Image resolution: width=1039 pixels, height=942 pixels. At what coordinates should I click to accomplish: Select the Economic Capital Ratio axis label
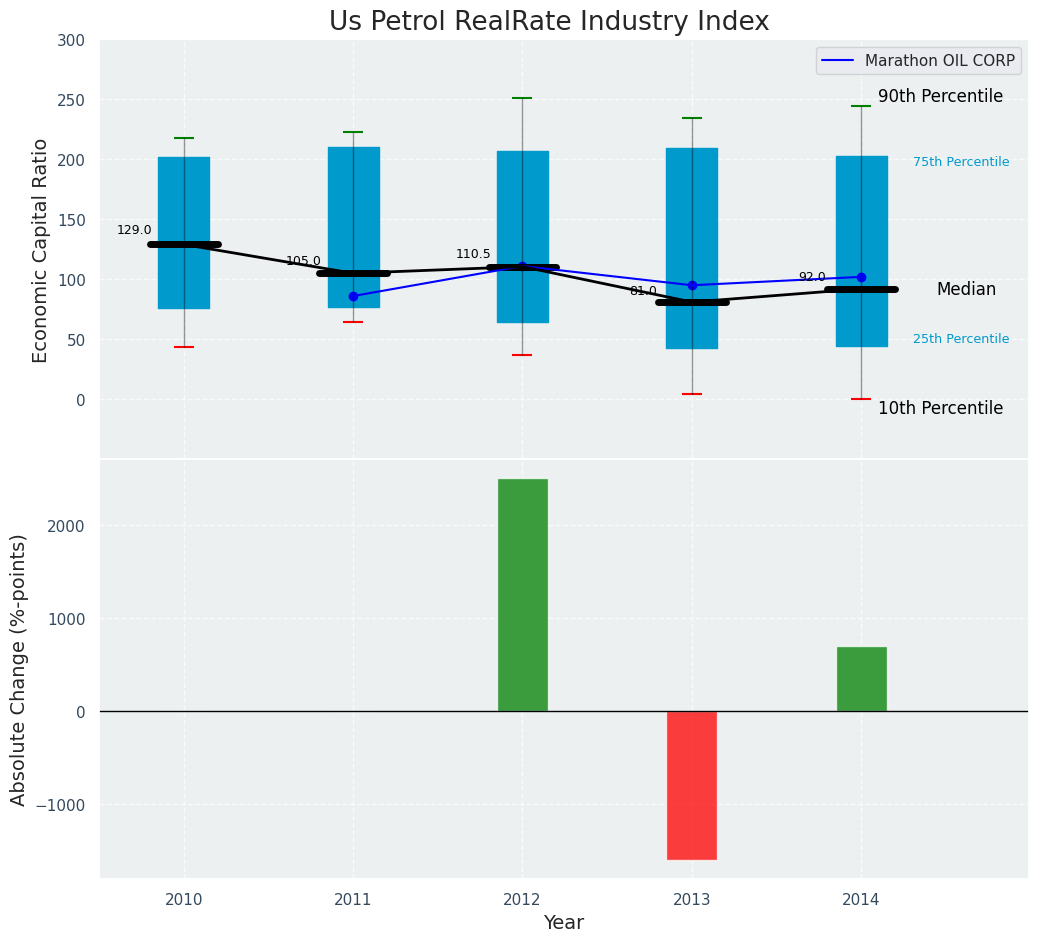41,250
